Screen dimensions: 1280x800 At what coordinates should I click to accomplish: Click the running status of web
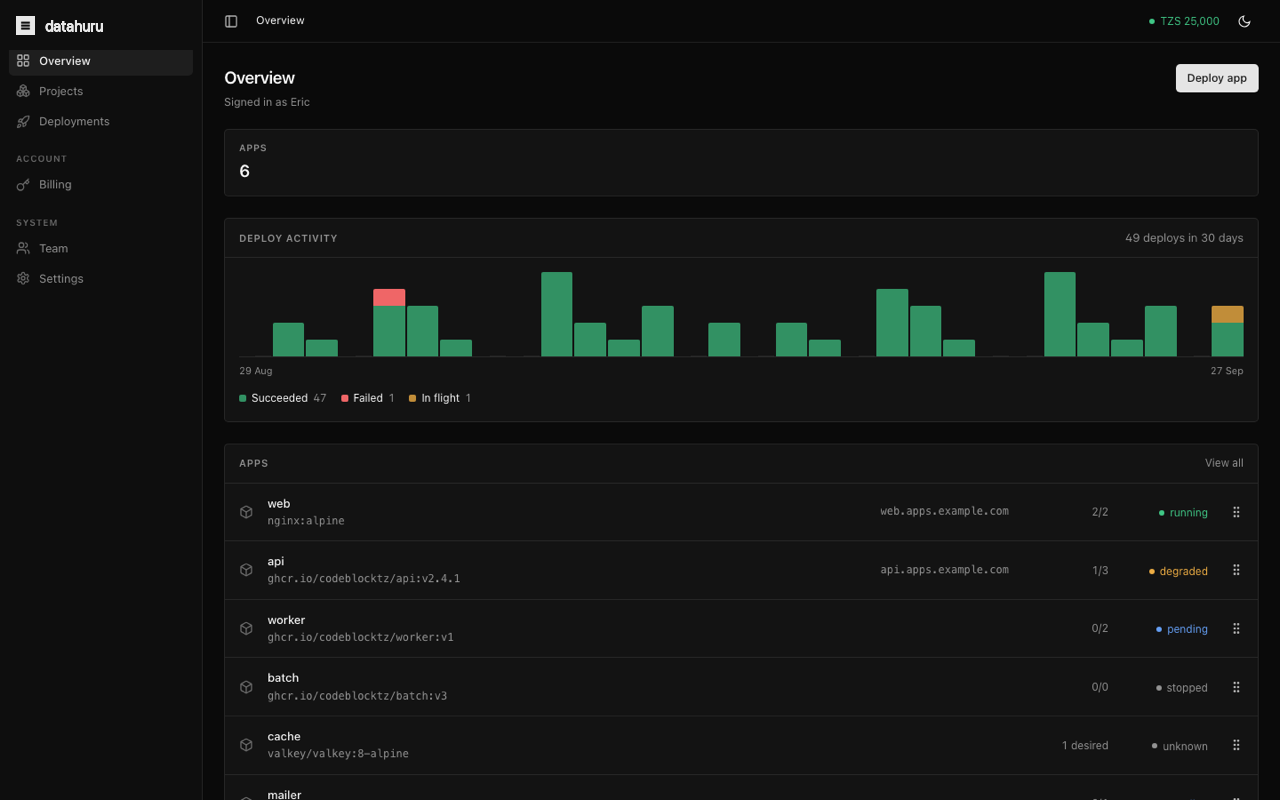pyautogui.click(x=1183, y=513)
